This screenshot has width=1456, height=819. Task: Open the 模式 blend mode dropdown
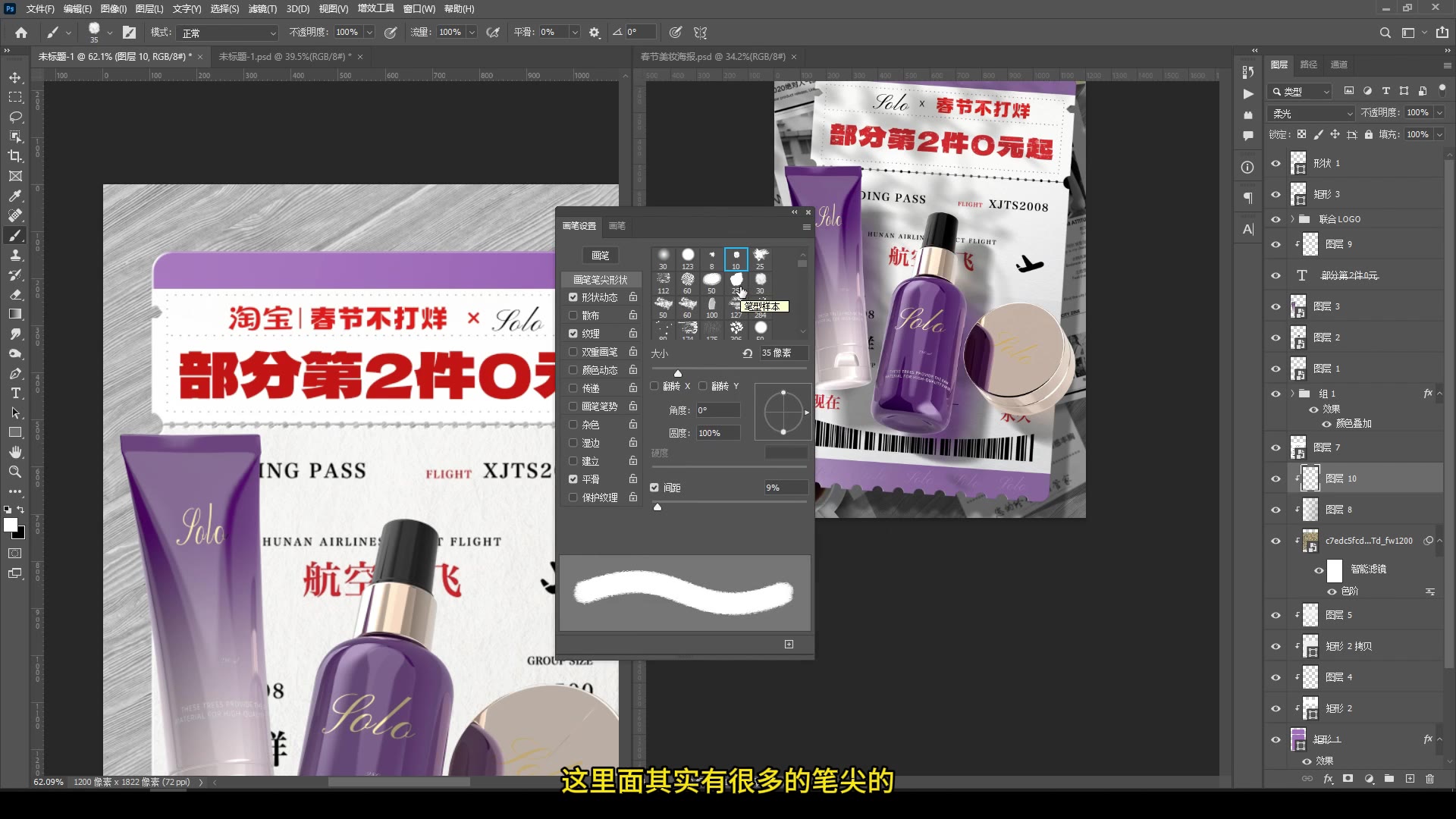[x=228, y=33]
